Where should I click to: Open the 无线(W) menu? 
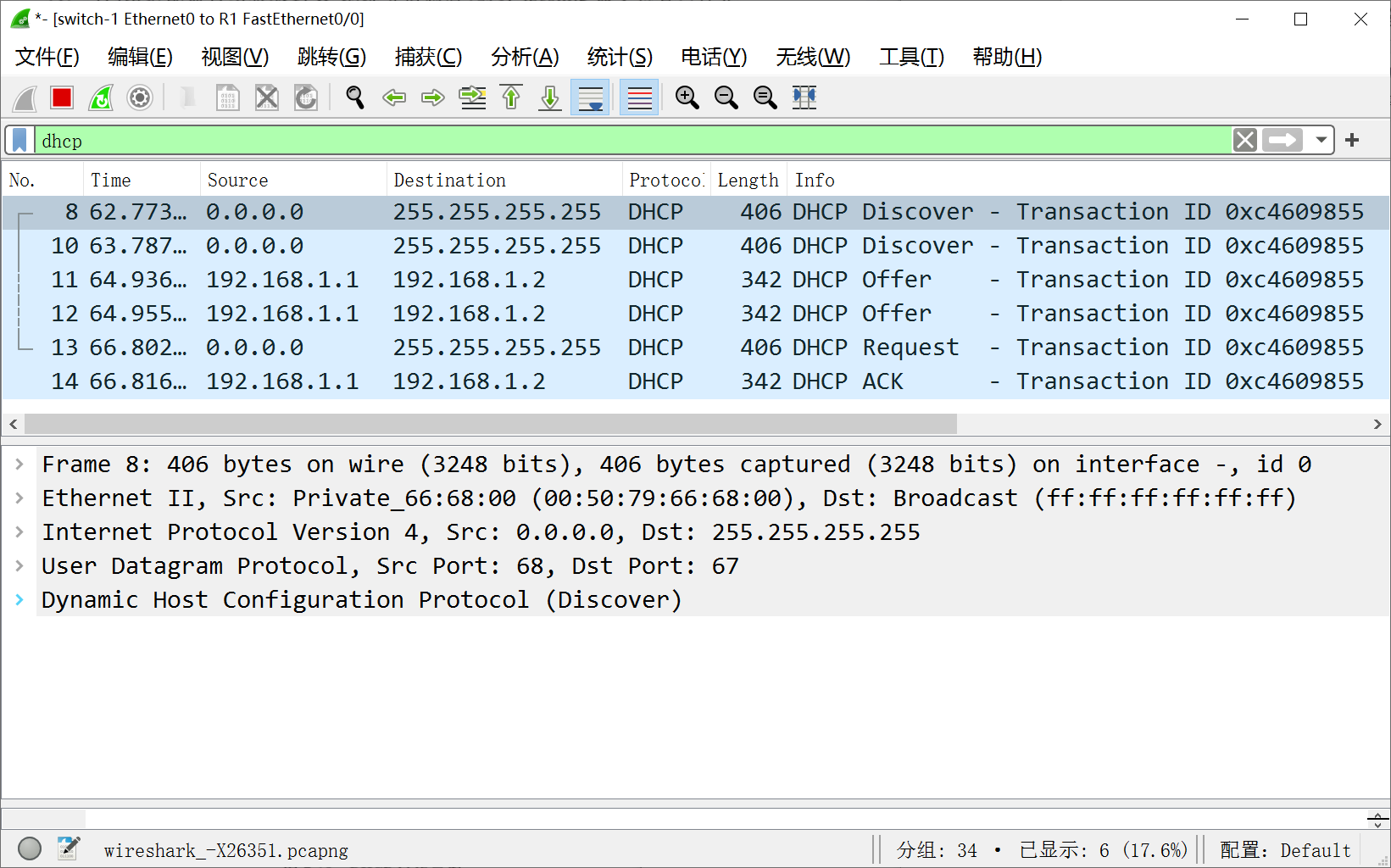(x=813, y=57)
